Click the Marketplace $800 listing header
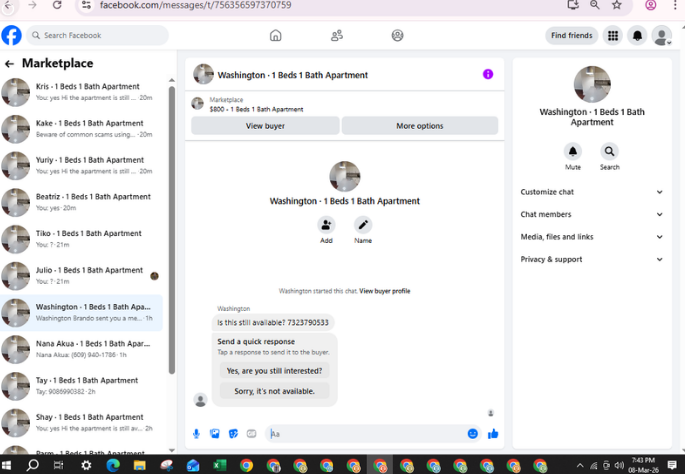 (256, 104)
